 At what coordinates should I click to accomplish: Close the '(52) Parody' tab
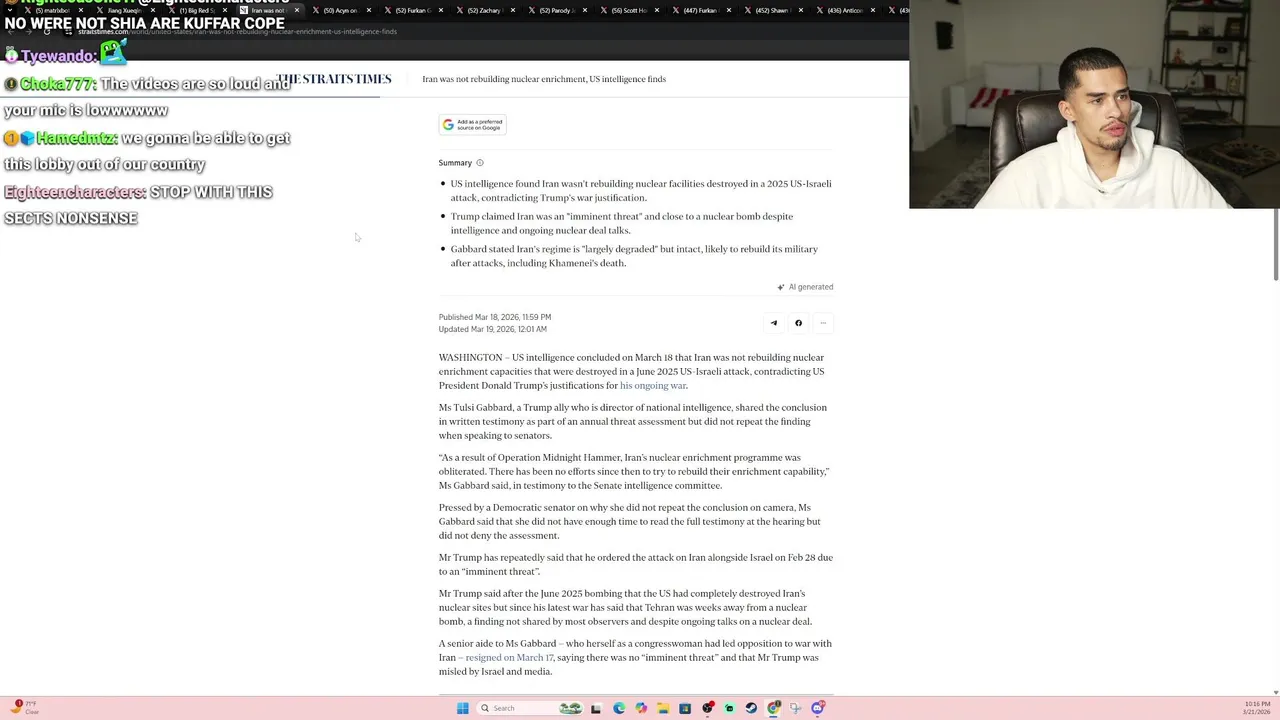[x=585, y=10]
